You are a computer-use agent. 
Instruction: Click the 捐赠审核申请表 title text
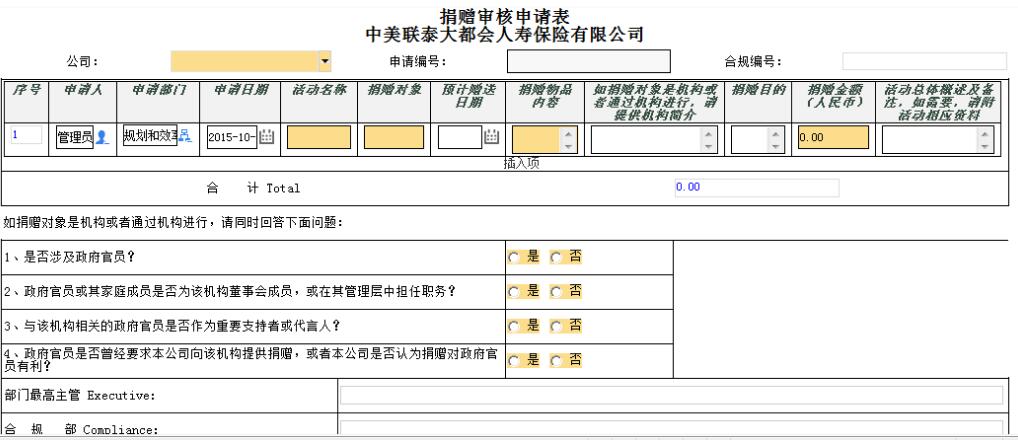pos(504,16)
